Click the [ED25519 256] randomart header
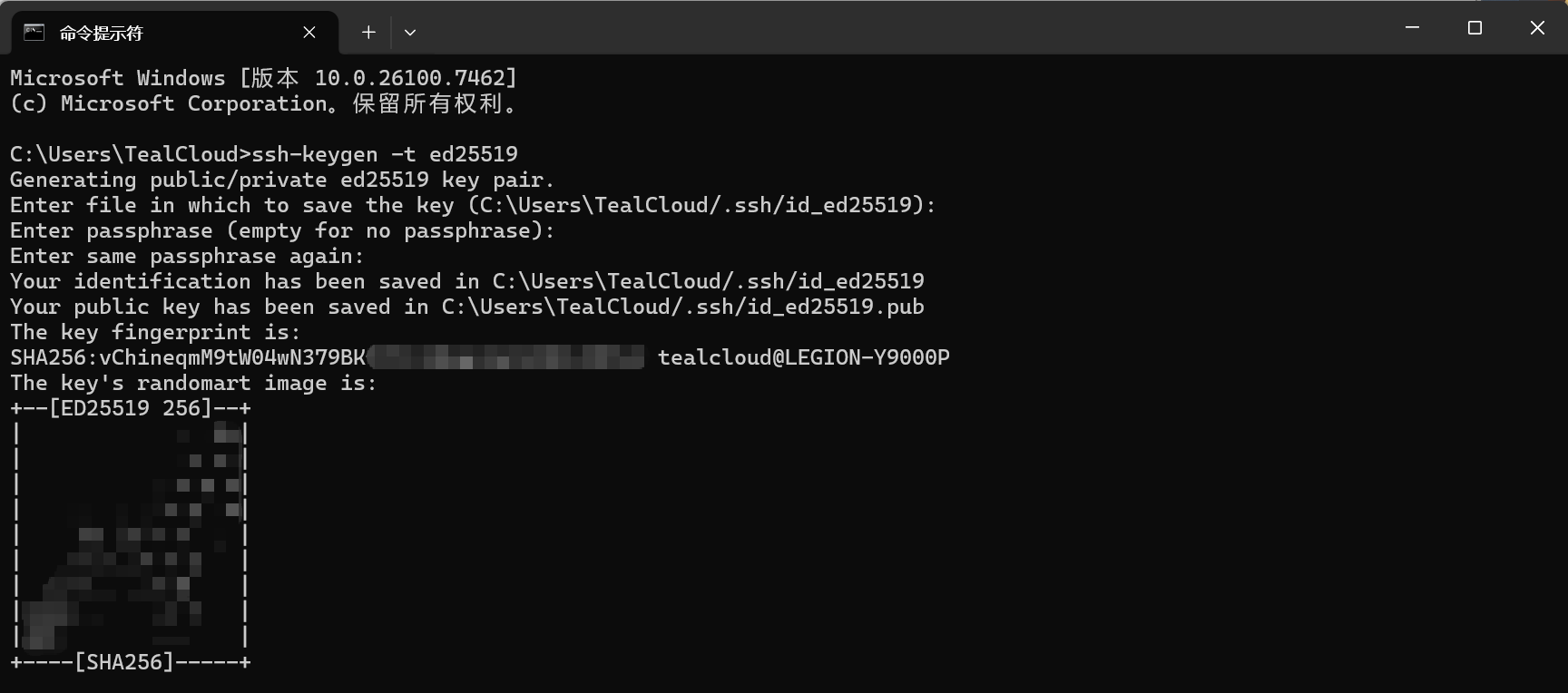The image size is (1568, 693). point(131,408)
